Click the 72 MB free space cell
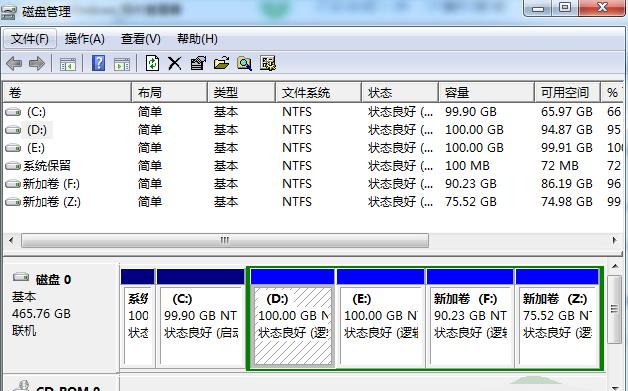This screenshot has width=628, height=391. pyautogui.click(x=560, y=165)
